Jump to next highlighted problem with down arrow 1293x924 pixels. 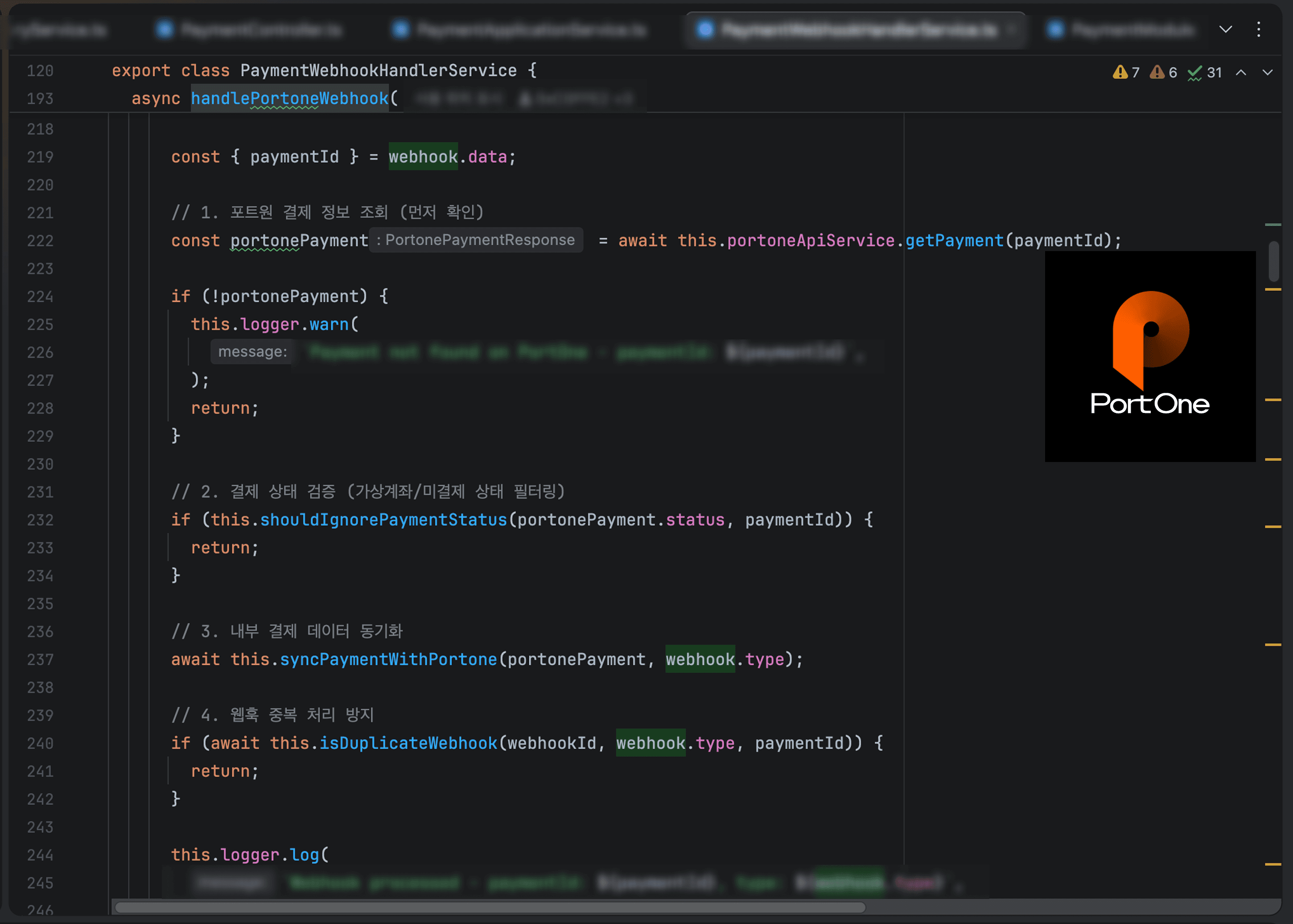(1268, 72)
